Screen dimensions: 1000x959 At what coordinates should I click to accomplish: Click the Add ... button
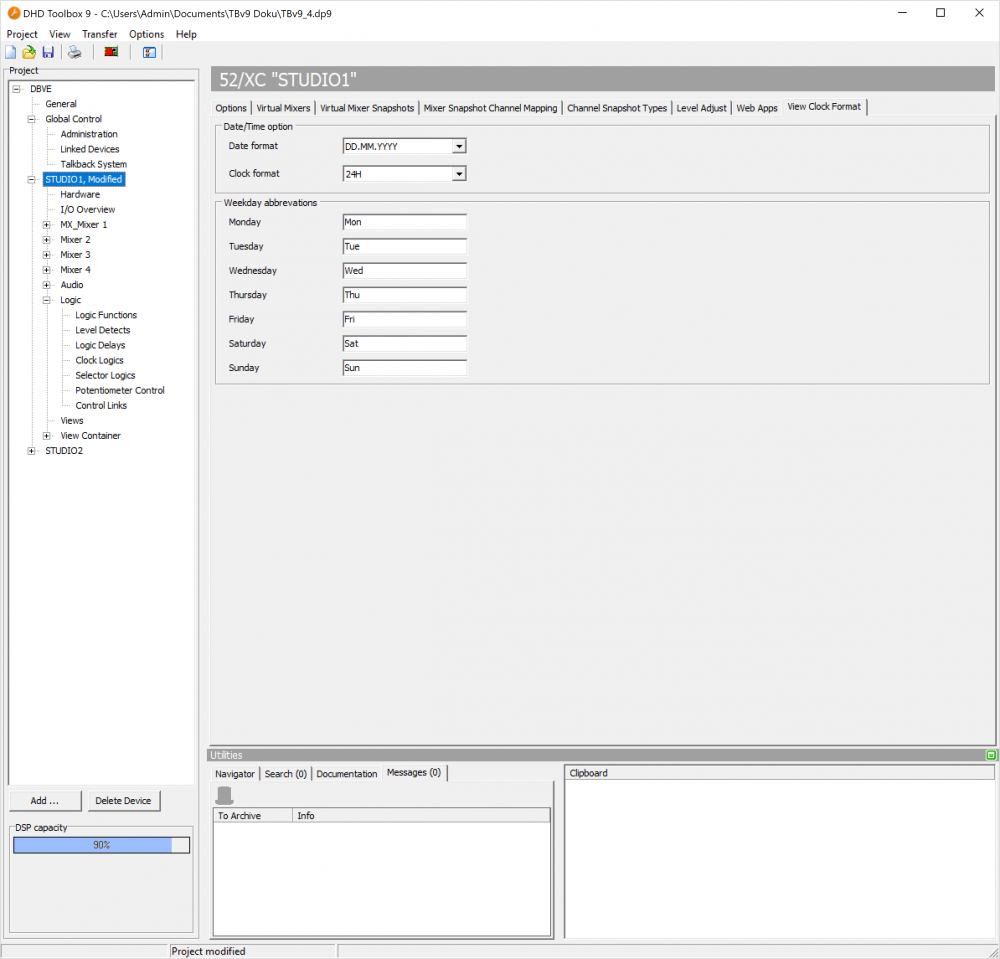pyautogui.click(x=45, y=801)
